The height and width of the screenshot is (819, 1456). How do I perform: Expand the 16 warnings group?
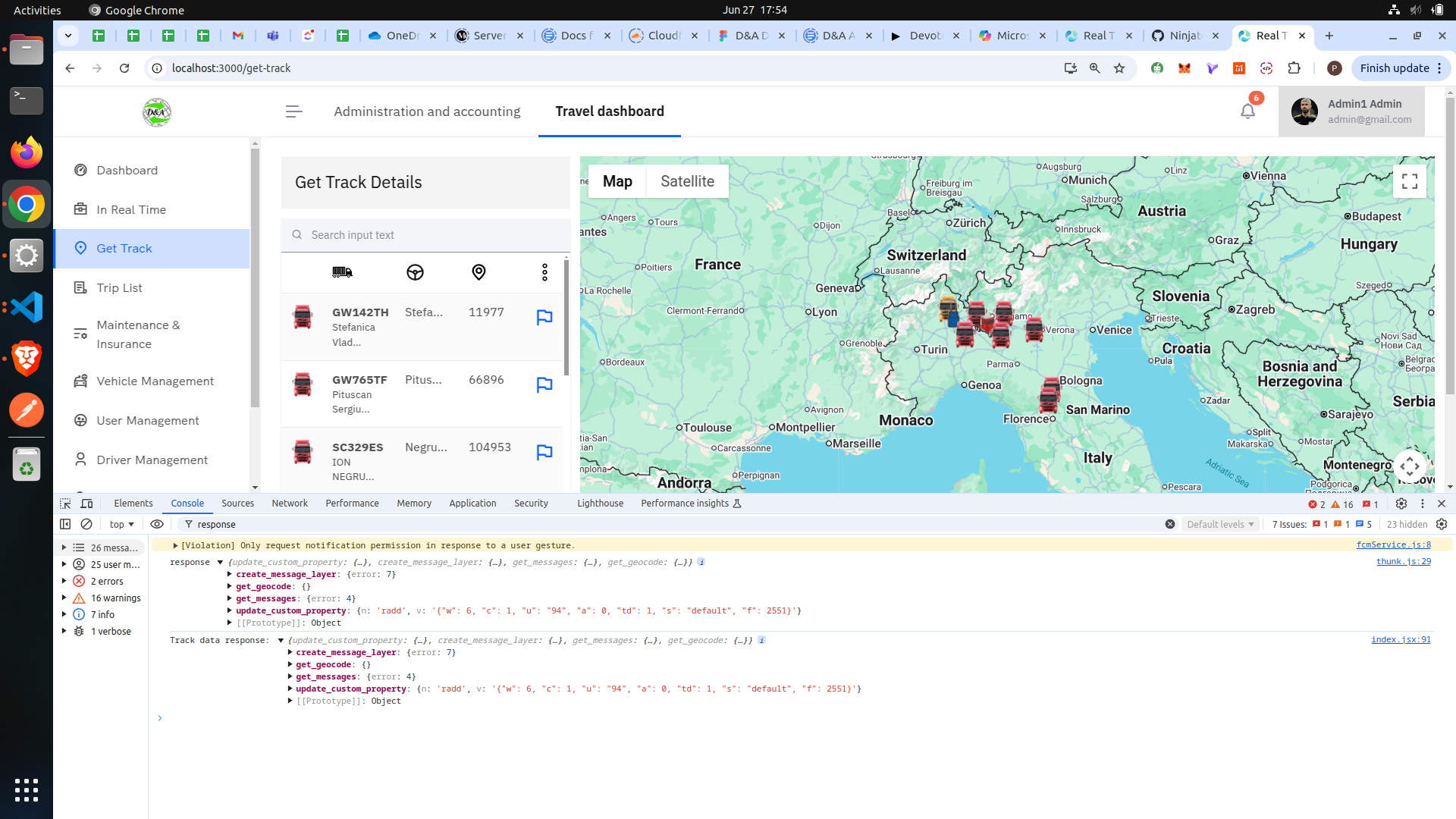tap(64, 598)
